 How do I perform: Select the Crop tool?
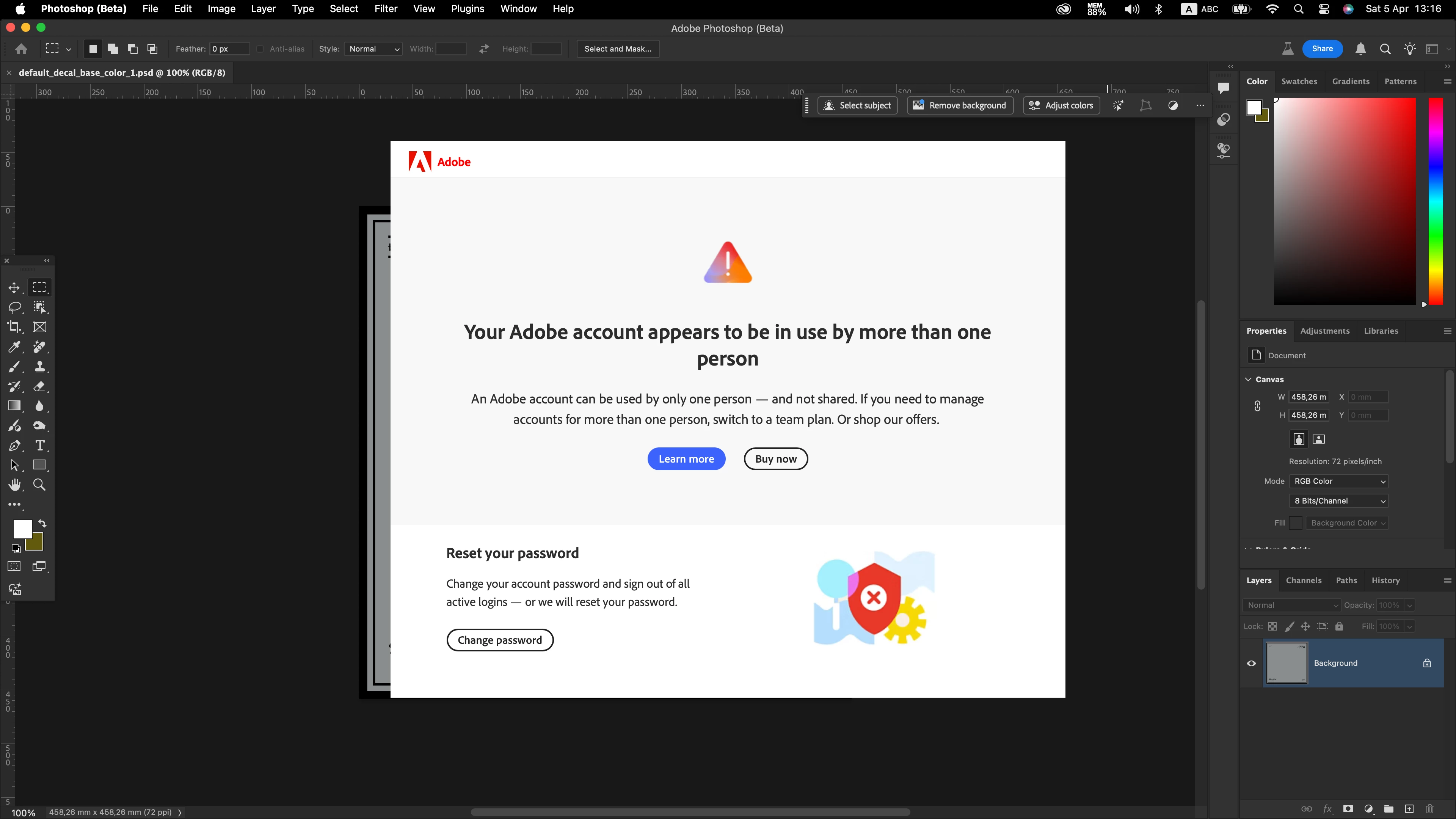(x=14, y=327)
